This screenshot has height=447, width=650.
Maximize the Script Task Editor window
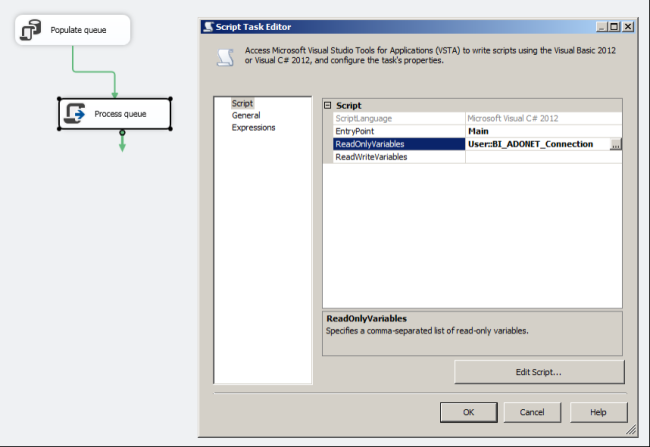614,27
